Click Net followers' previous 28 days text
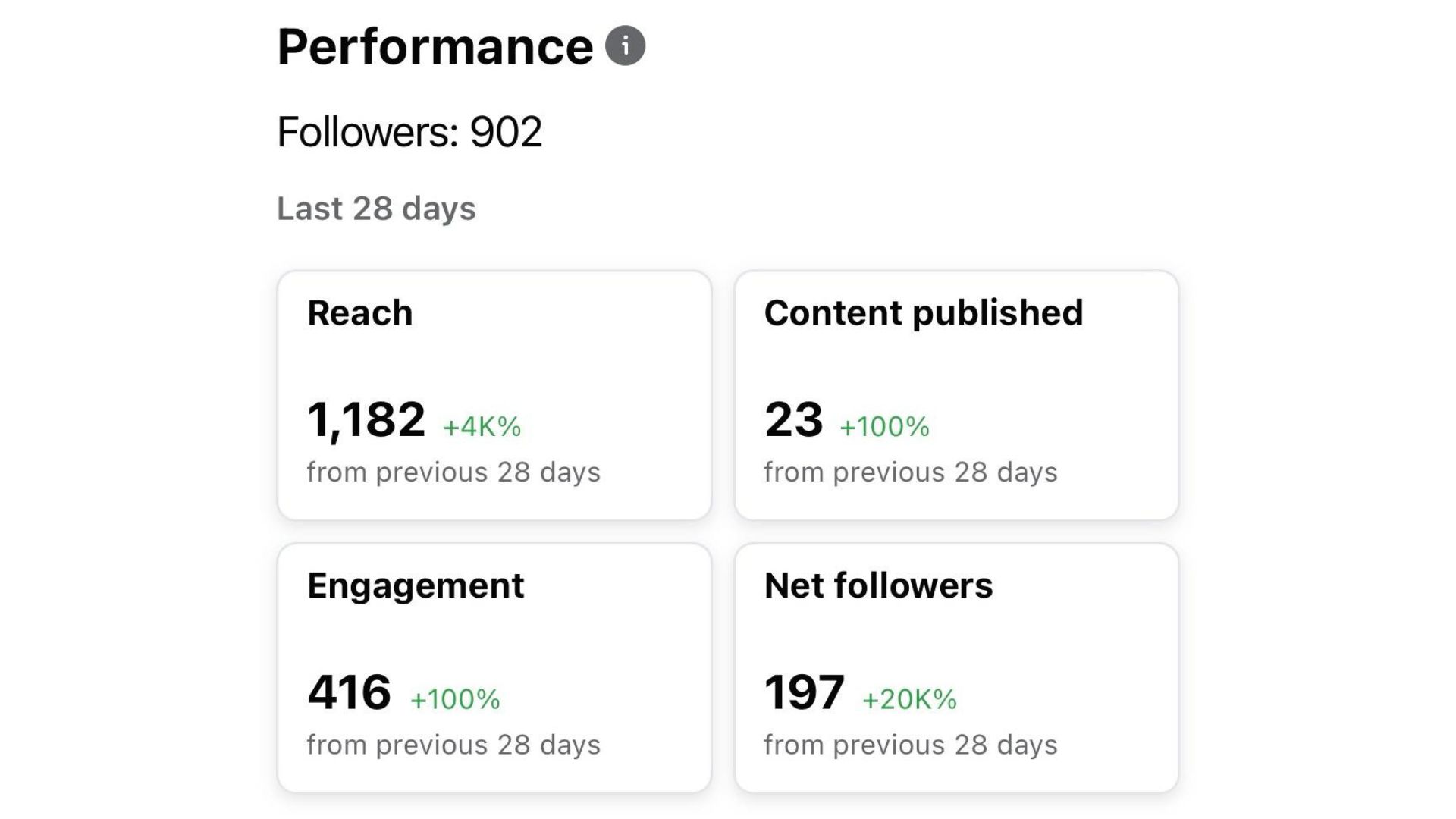1456x819 pixels. 911,745
